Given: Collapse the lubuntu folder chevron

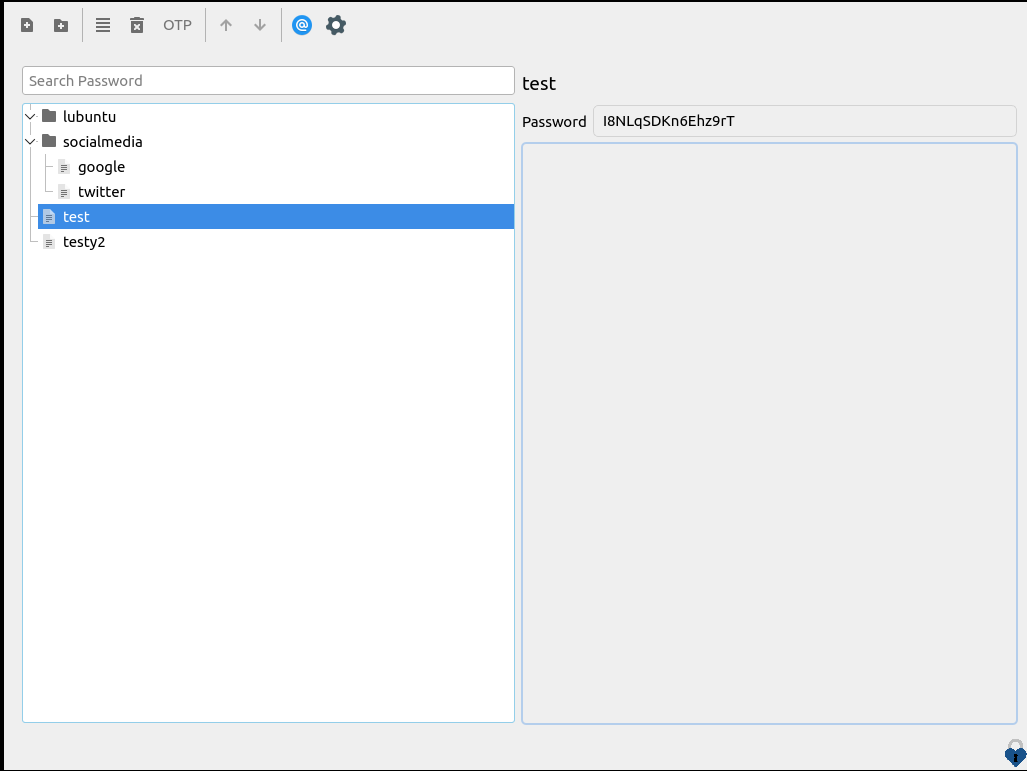Looking at the screenshot, I should 30,117.
